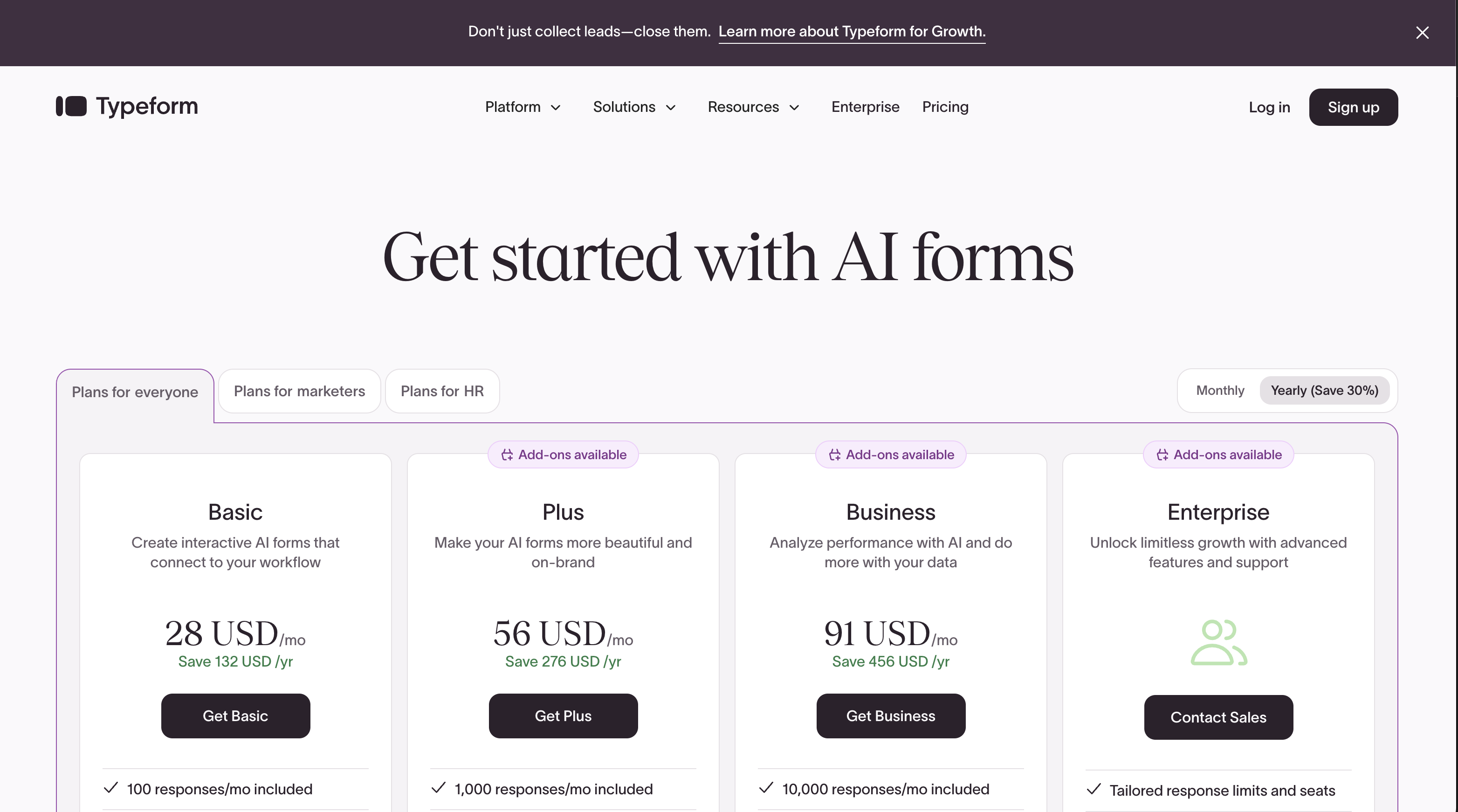Screen dimensions: 1458x812
Task: Click the Sign up button
Action: pos(1353,107)
